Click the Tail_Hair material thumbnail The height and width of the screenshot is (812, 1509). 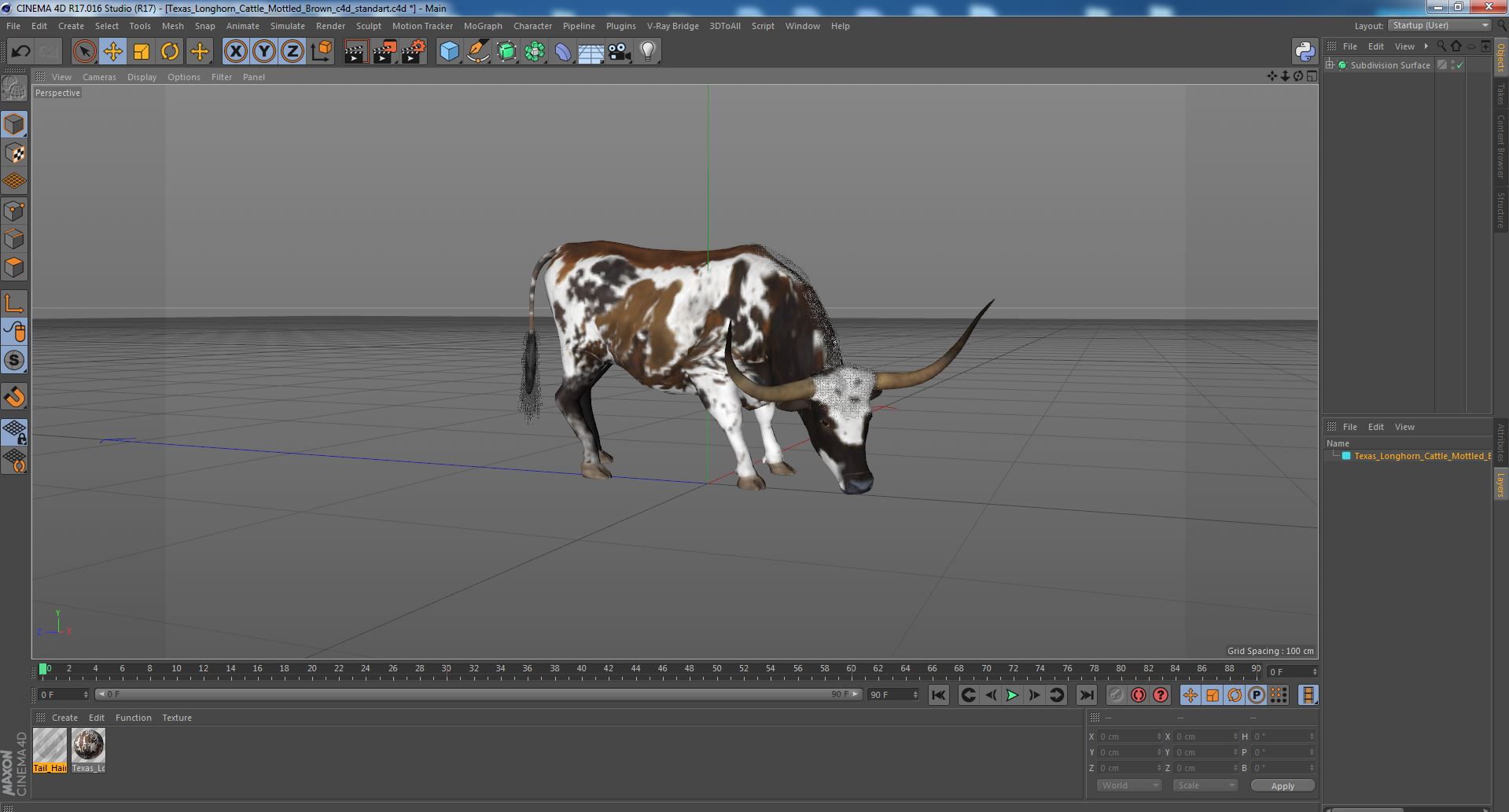coord(50,750)
